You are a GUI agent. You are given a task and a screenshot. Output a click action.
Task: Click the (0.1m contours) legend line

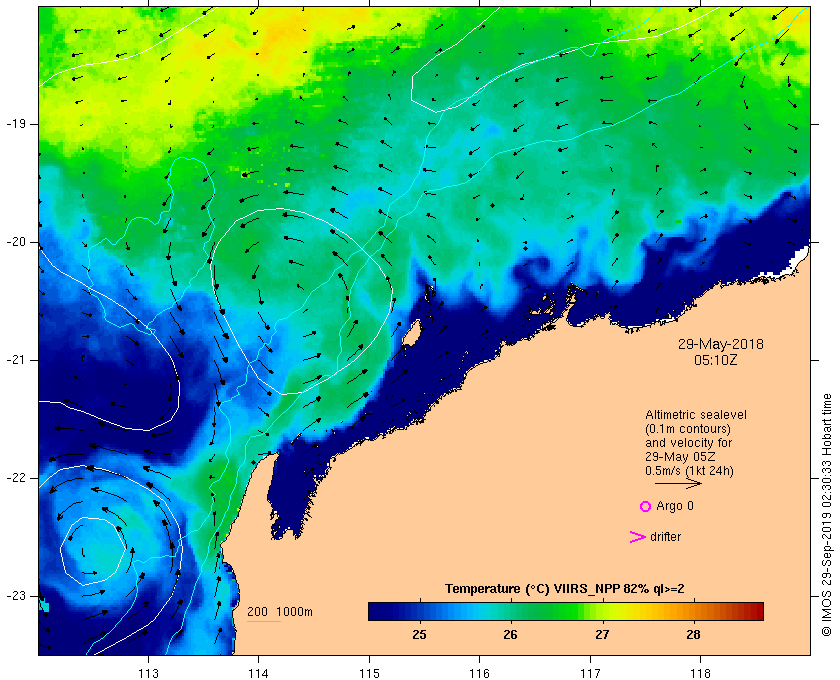coord(688,429)
